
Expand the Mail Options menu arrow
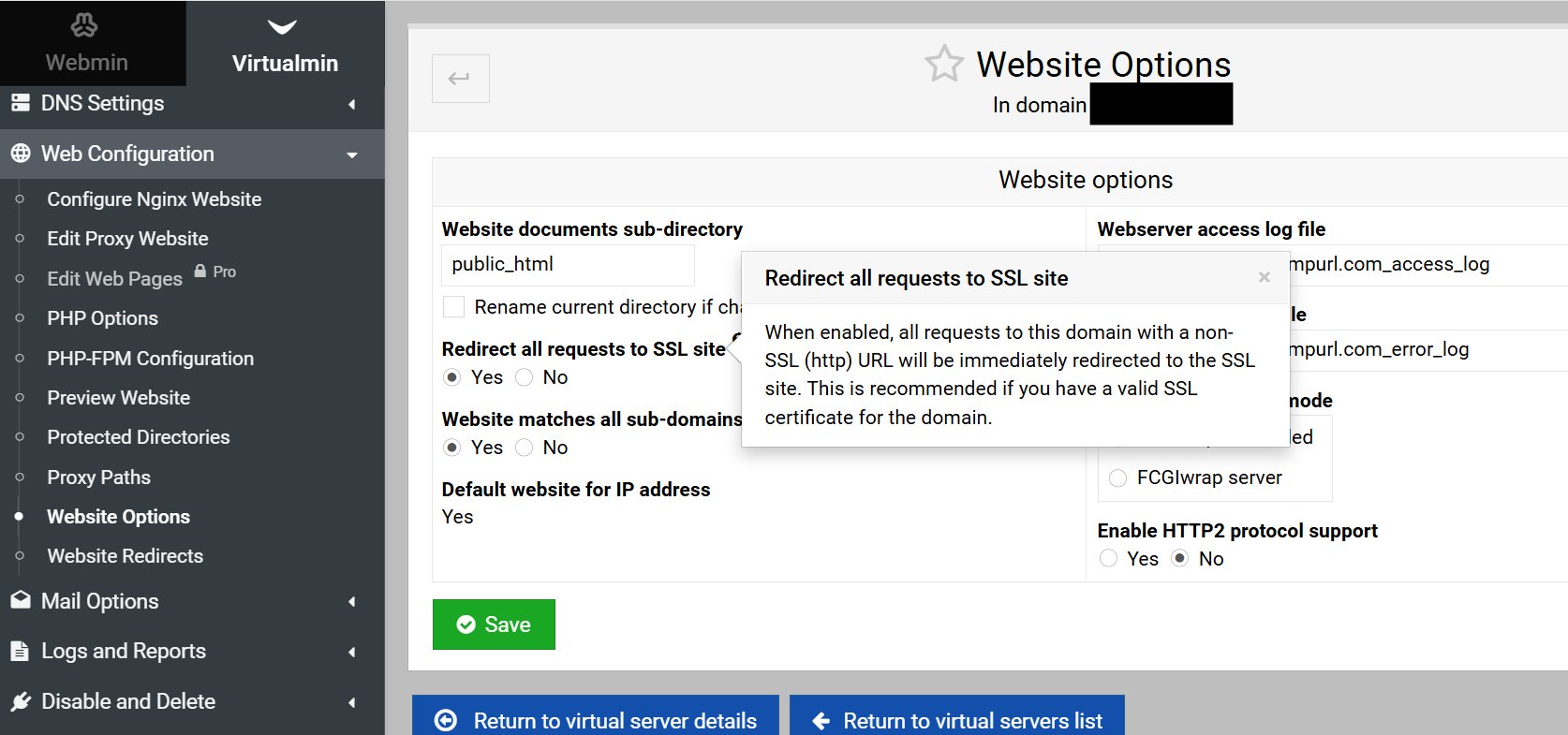[x=352, y=602]
